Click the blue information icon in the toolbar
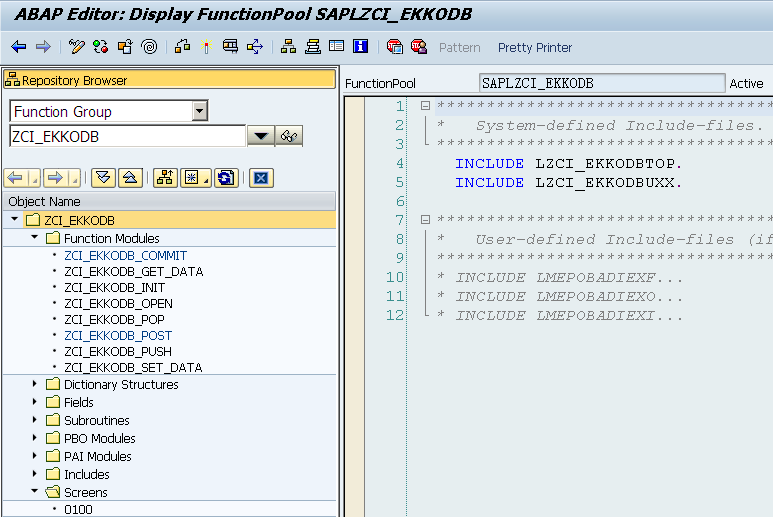Screen dimensions: 773x517 361,47
